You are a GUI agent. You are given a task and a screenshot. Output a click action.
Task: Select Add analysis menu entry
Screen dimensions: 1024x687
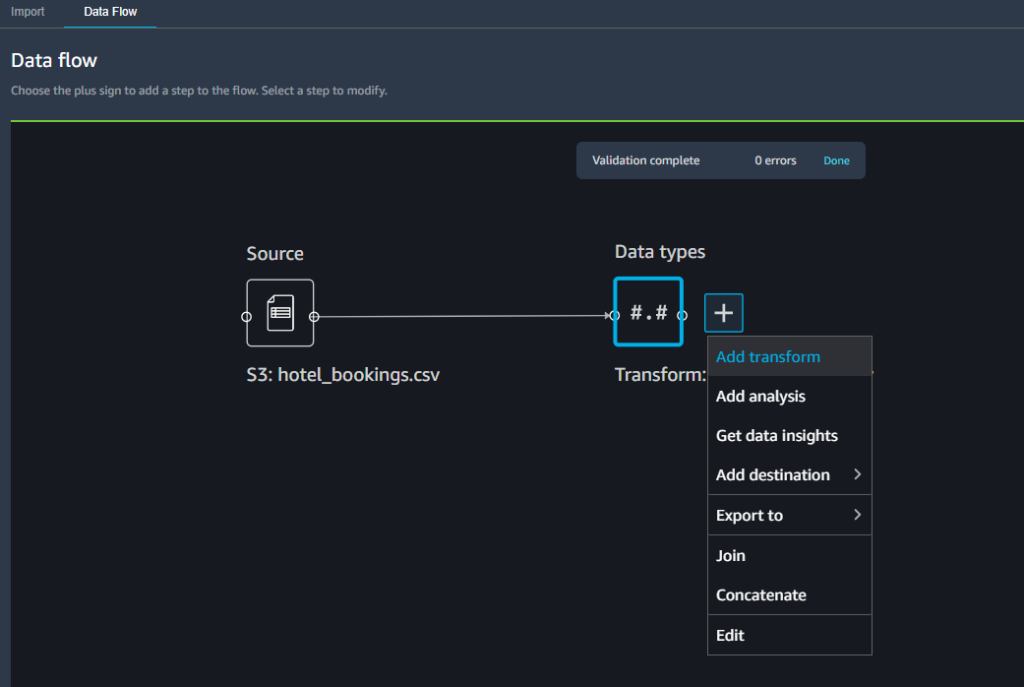click(760, 396)
